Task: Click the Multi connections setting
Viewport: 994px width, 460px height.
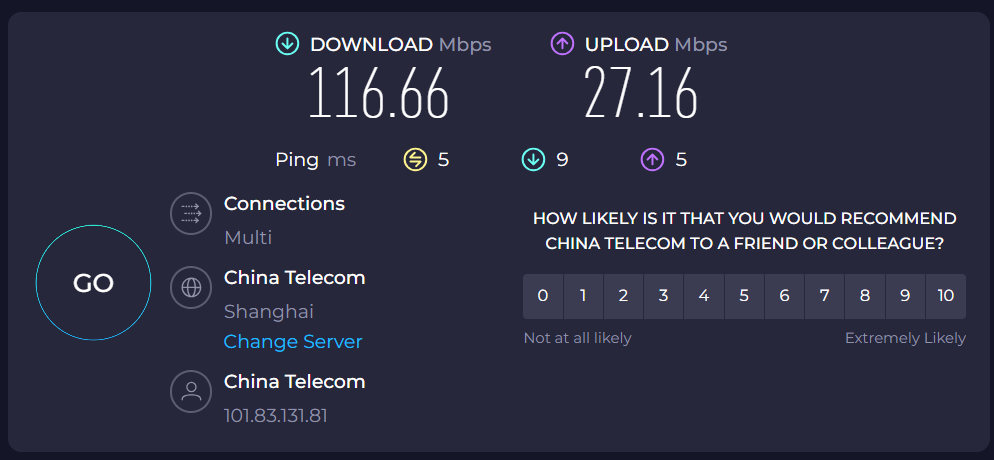Action: pos(248,238)
